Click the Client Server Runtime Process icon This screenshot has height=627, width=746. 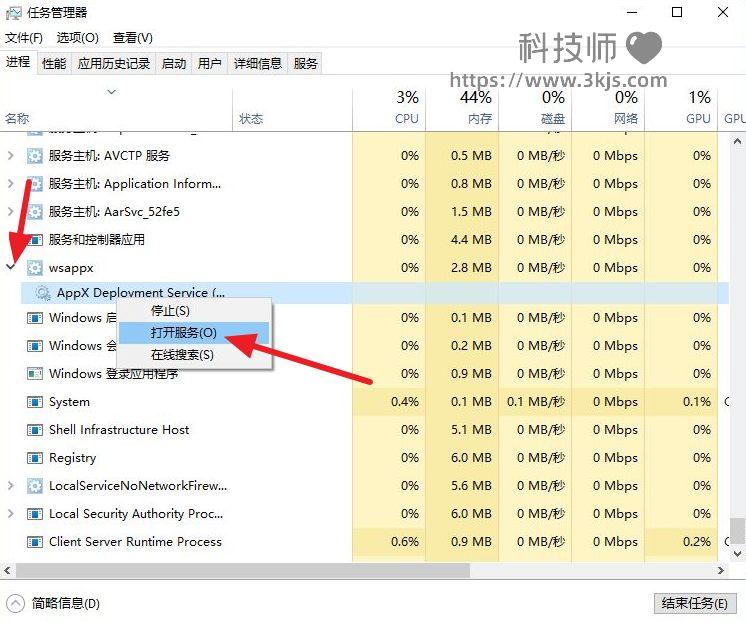(35, 542)
